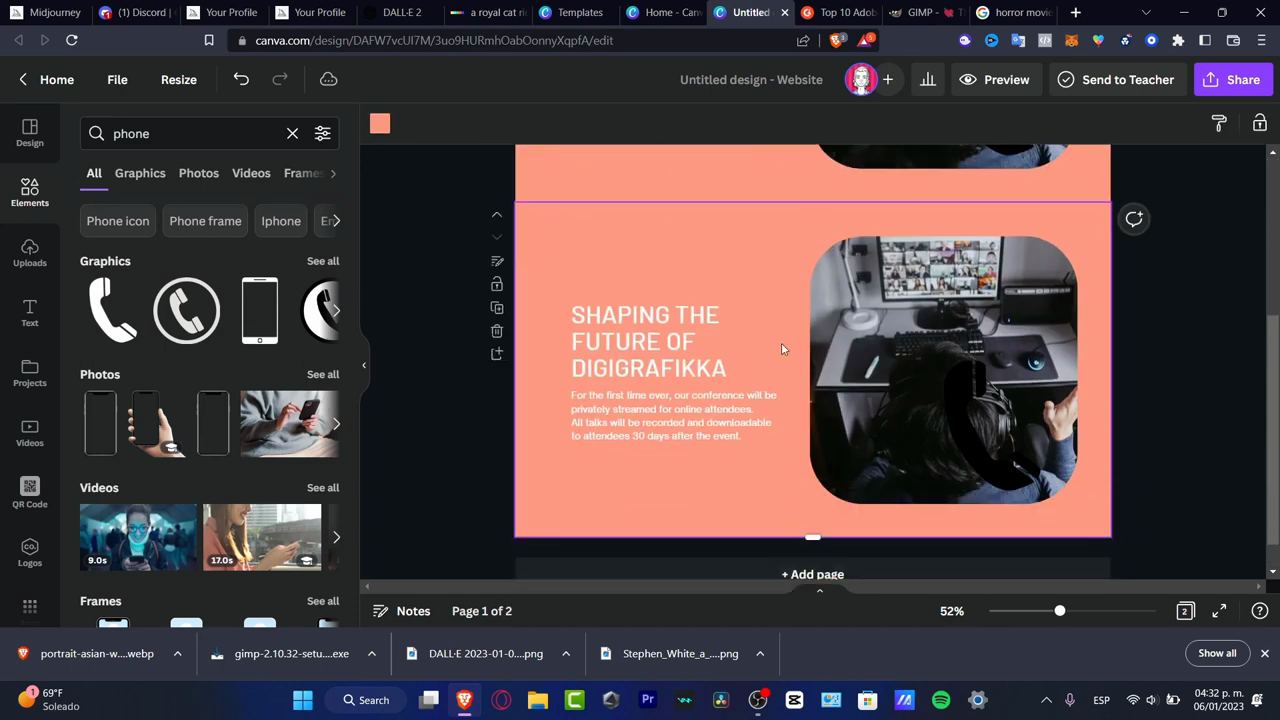Image resolution: width=1280 pixels, height=720 pixels.
Task: Open the help question mark
Action: point(1260,611)
